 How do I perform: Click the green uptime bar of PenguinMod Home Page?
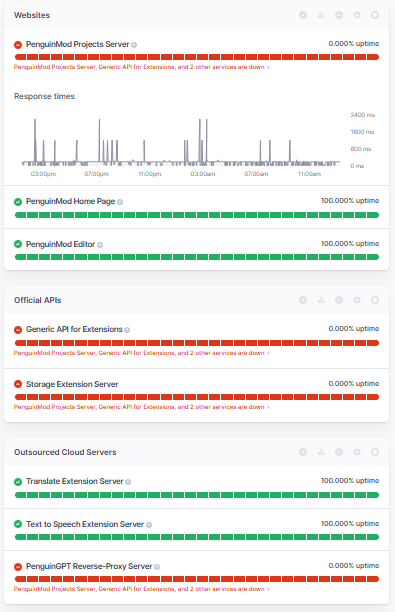[x=197, y=215]
